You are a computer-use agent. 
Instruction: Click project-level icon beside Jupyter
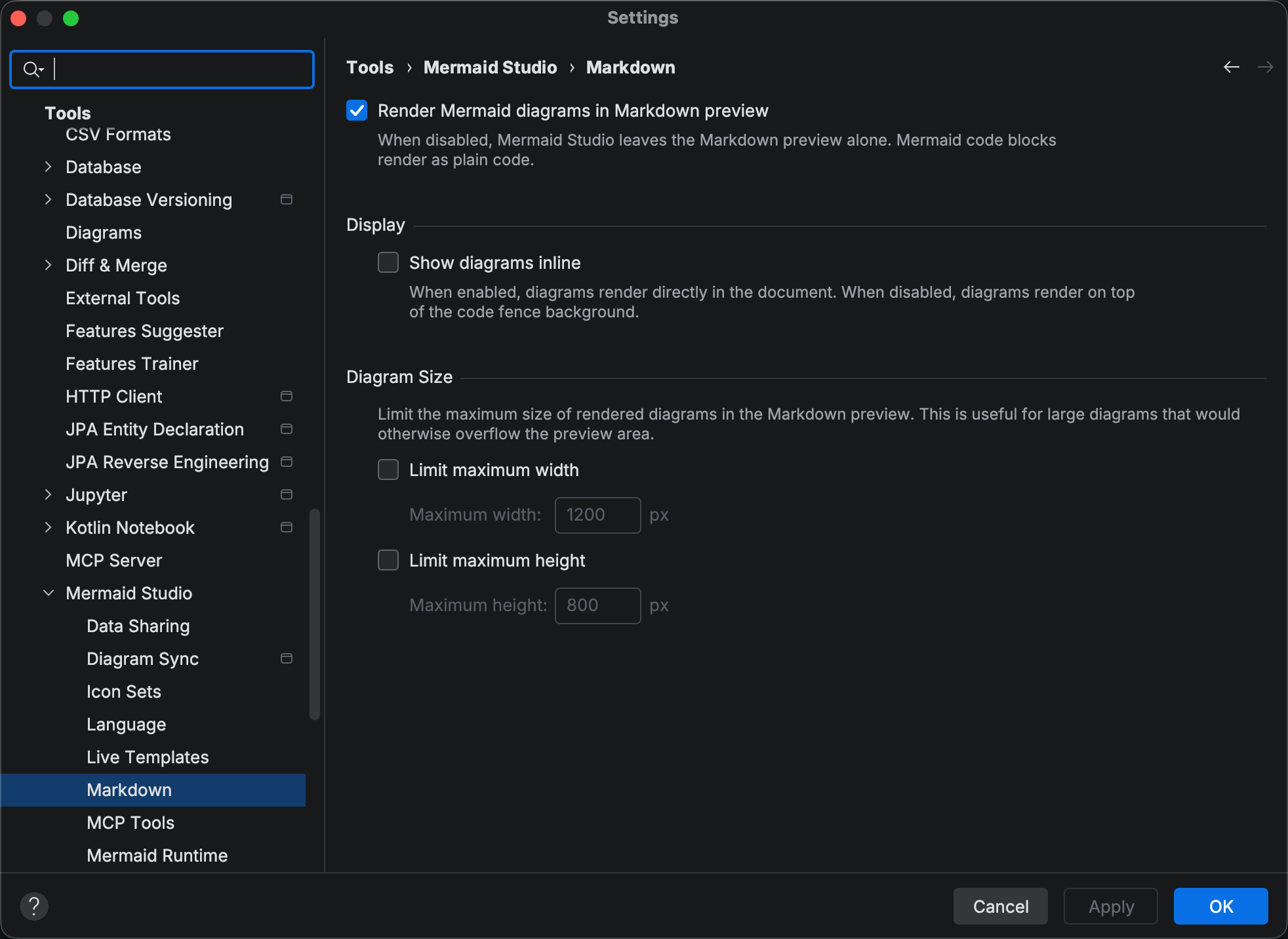point(287,494)
